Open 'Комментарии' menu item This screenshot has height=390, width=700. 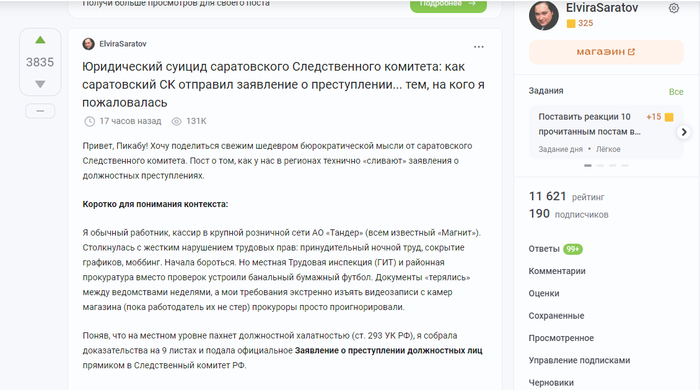pyautogui.click(x=557, y=271)
